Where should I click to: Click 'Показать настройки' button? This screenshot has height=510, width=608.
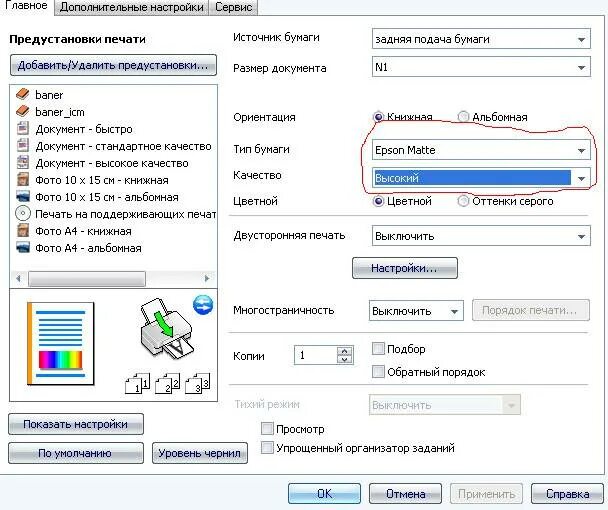pos(76,424)
